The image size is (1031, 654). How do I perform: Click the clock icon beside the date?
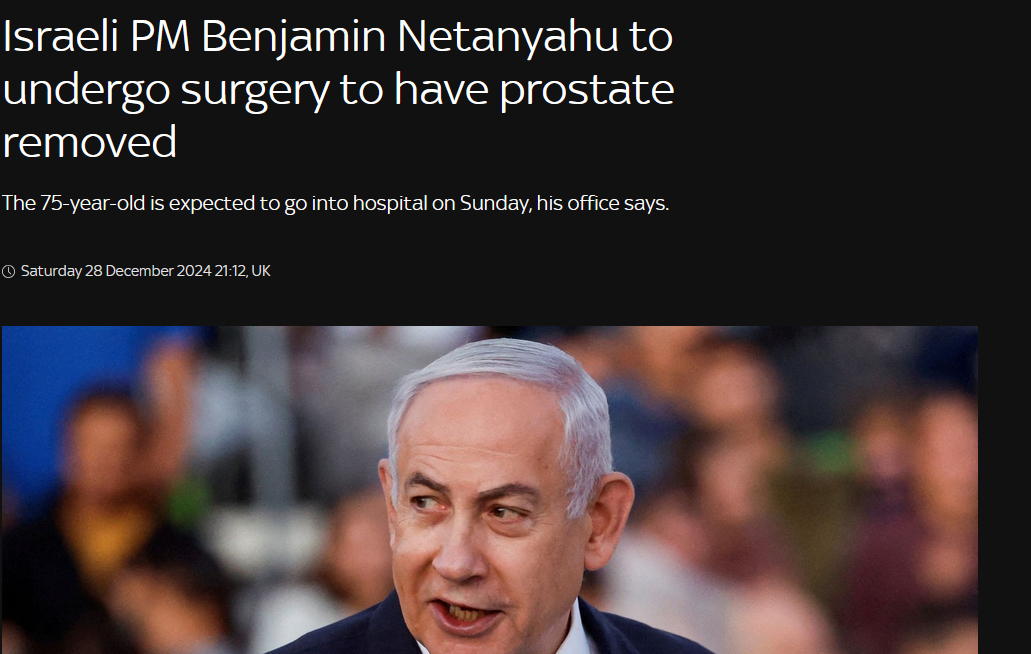(x=9, y=271)
